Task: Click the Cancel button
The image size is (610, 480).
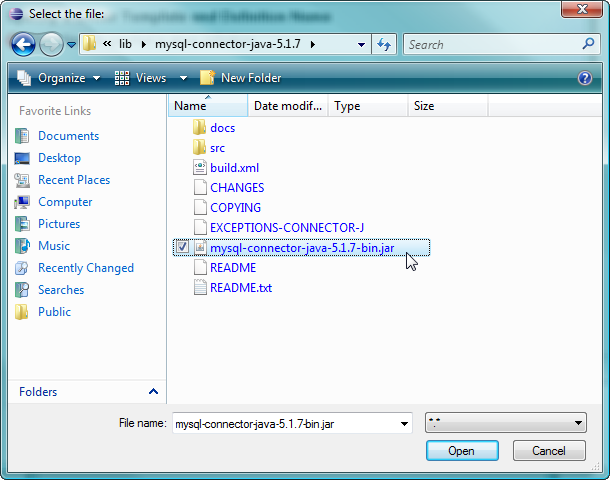Action: [549, 451]
